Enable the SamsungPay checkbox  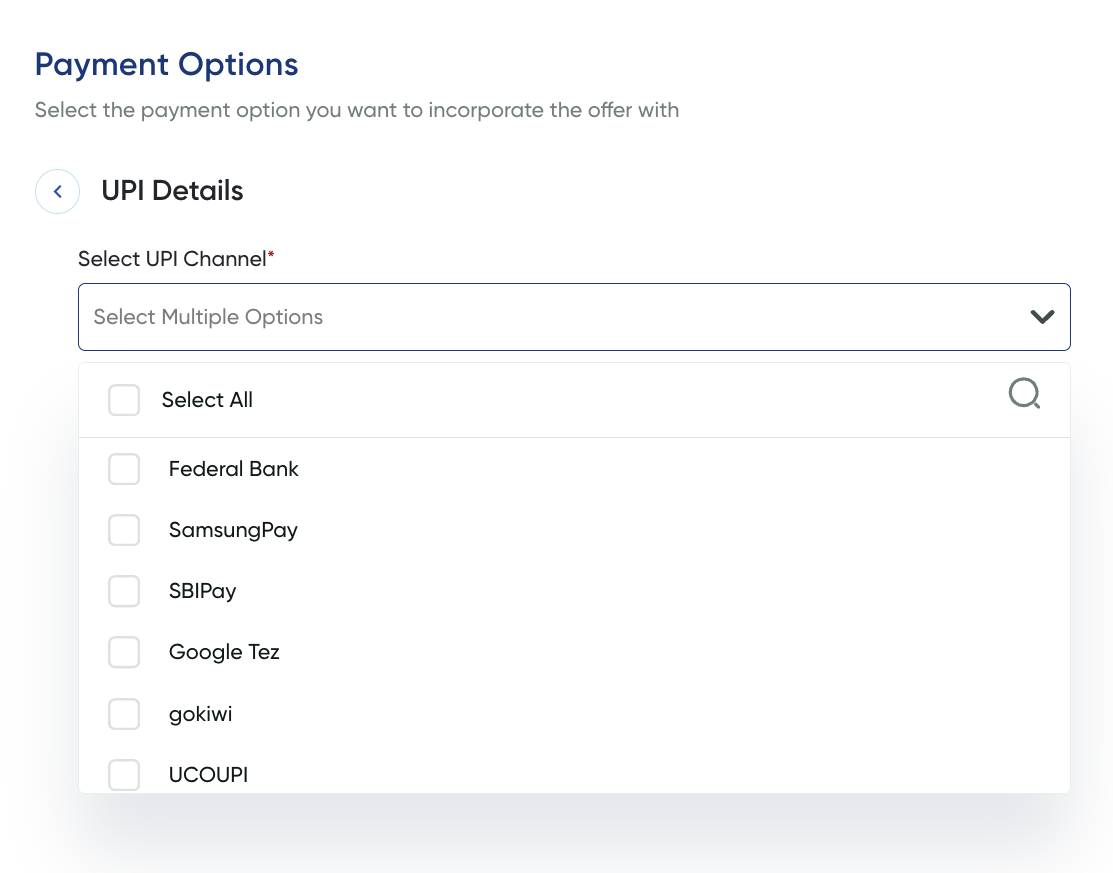pos(124,530)
